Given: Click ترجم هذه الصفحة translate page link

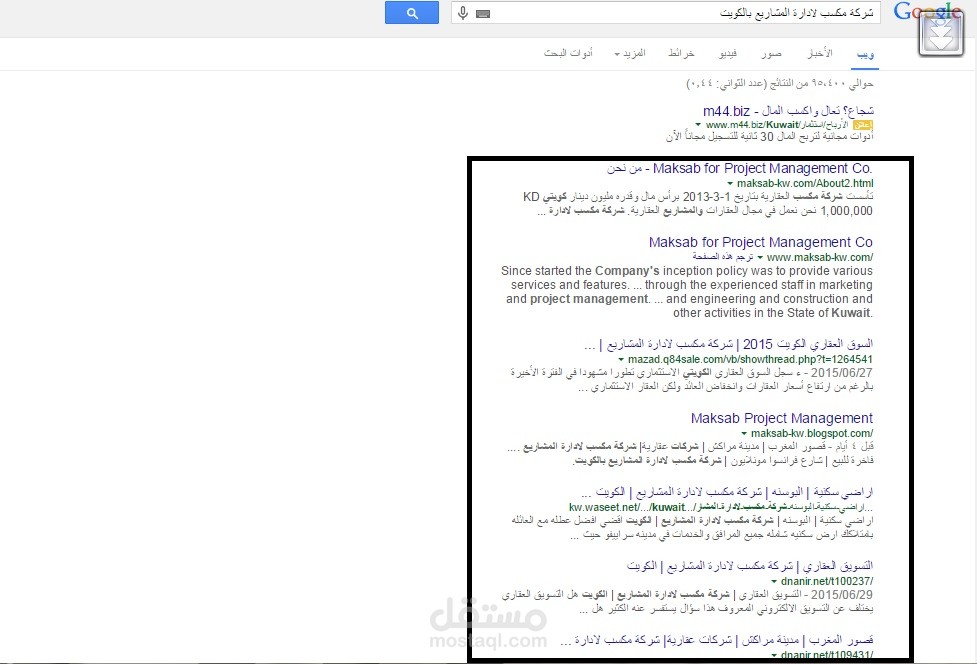Looking at the screenshot, I should 723,257.
